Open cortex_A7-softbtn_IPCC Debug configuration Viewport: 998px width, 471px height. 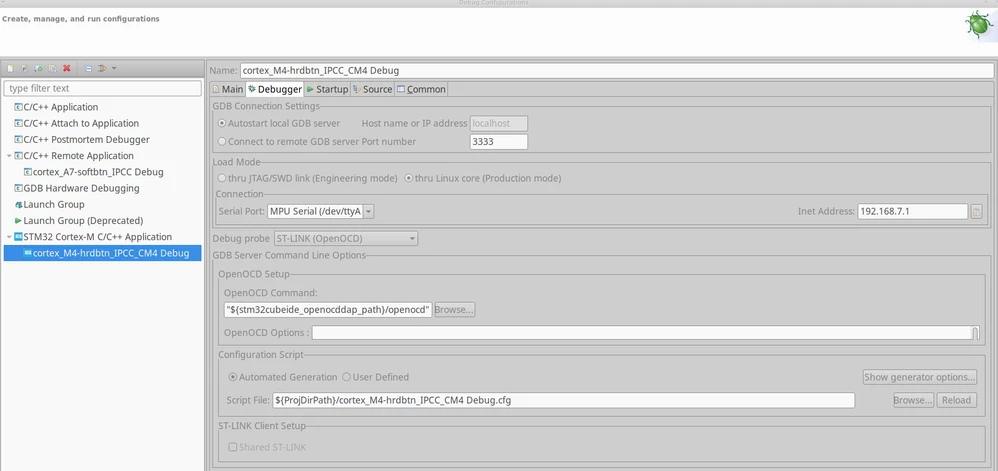click(94, 172)
